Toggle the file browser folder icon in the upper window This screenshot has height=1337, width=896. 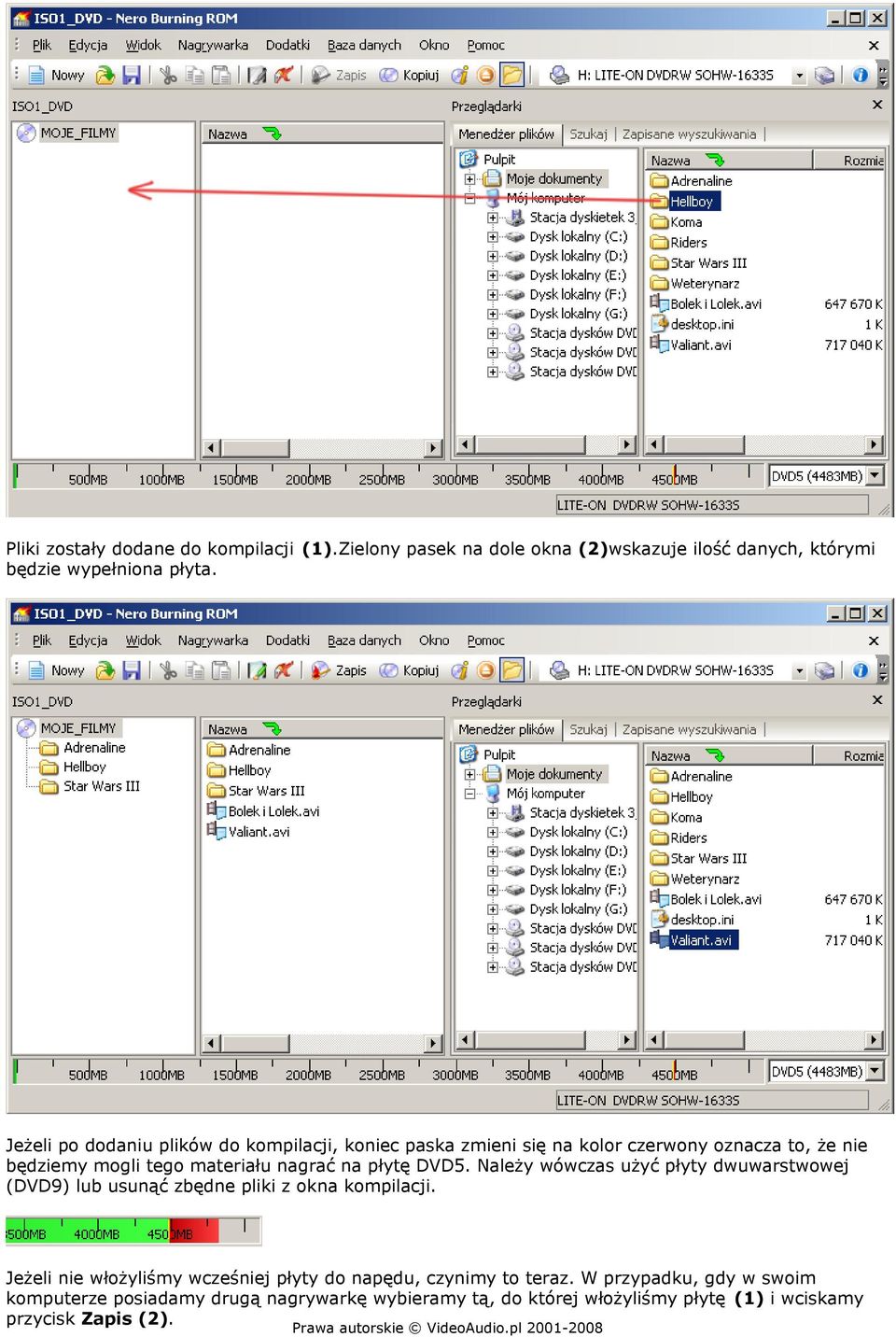pyautogui.click(x=512, y=76)
